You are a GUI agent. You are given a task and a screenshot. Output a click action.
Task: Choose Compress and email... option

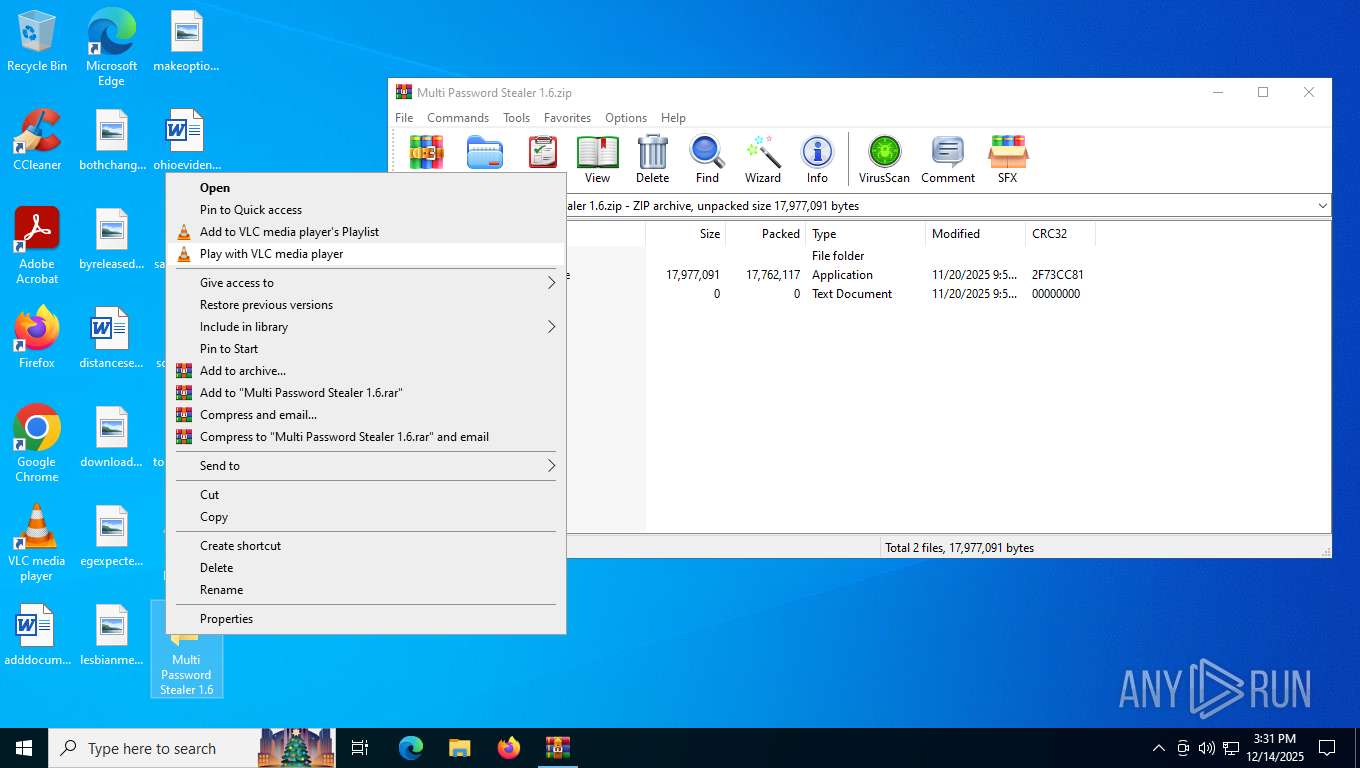366,415
